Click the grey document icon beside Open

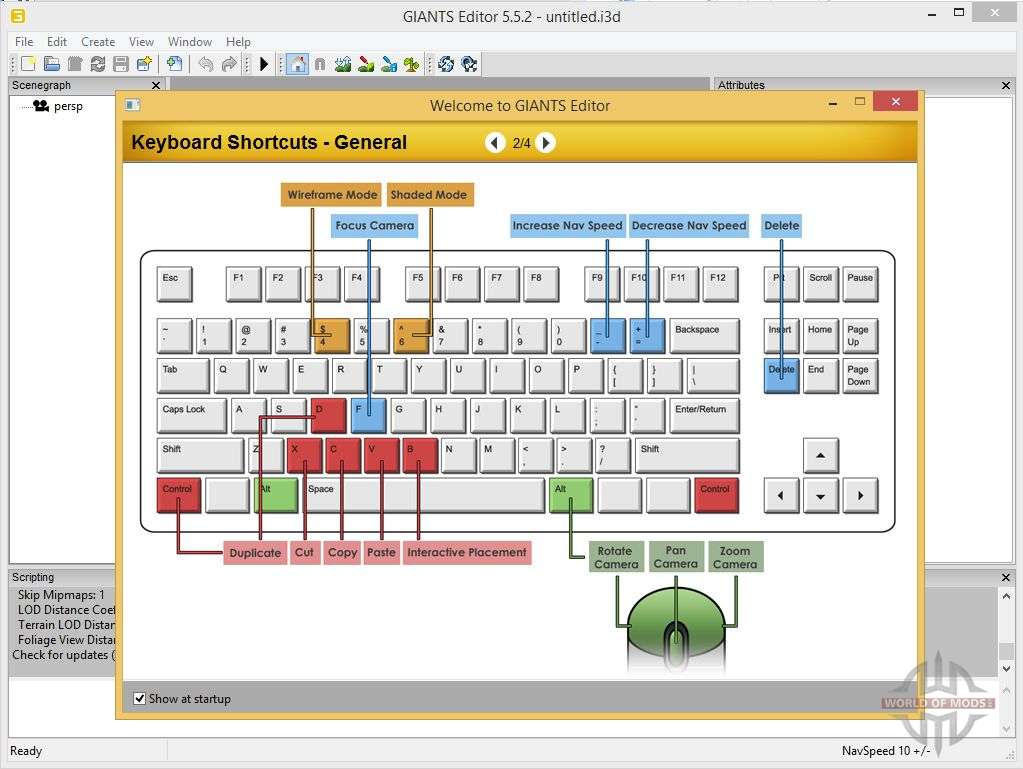pyautogui.click(x=75, y=64)
